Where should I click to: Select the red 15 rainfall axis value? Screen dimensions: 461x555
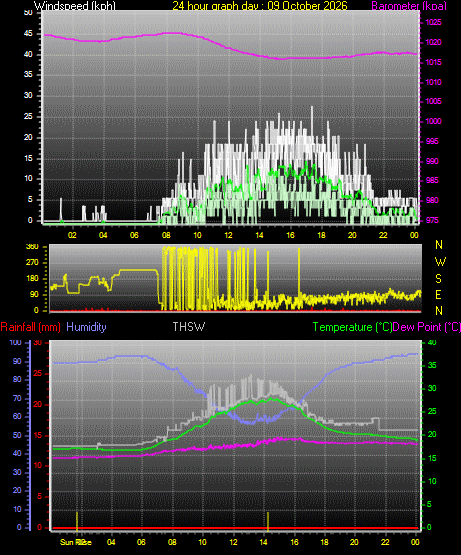pos(38,436)
